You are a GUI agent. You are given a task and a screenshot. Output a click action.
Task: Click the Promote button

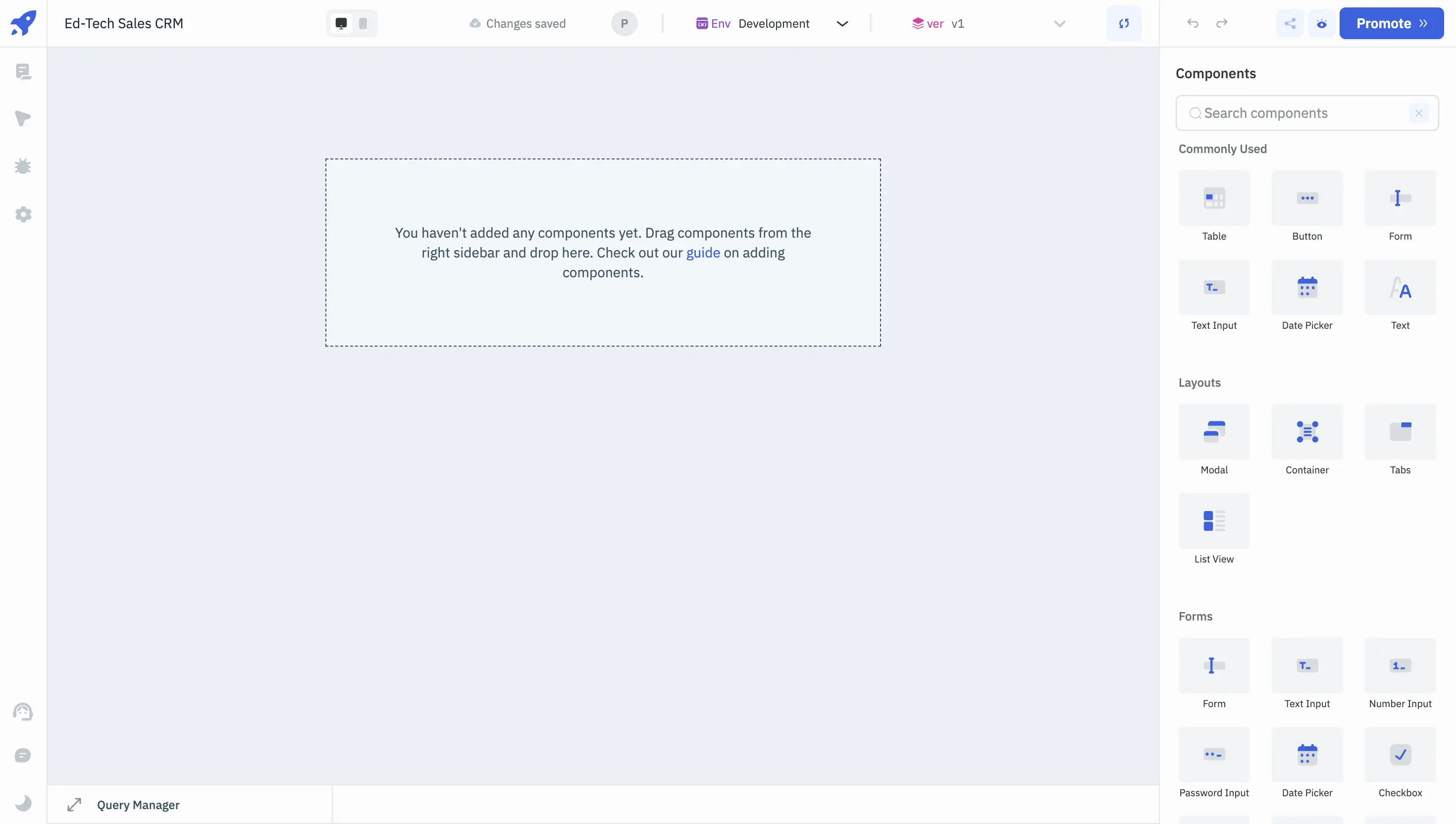[x=1391, y=23]
